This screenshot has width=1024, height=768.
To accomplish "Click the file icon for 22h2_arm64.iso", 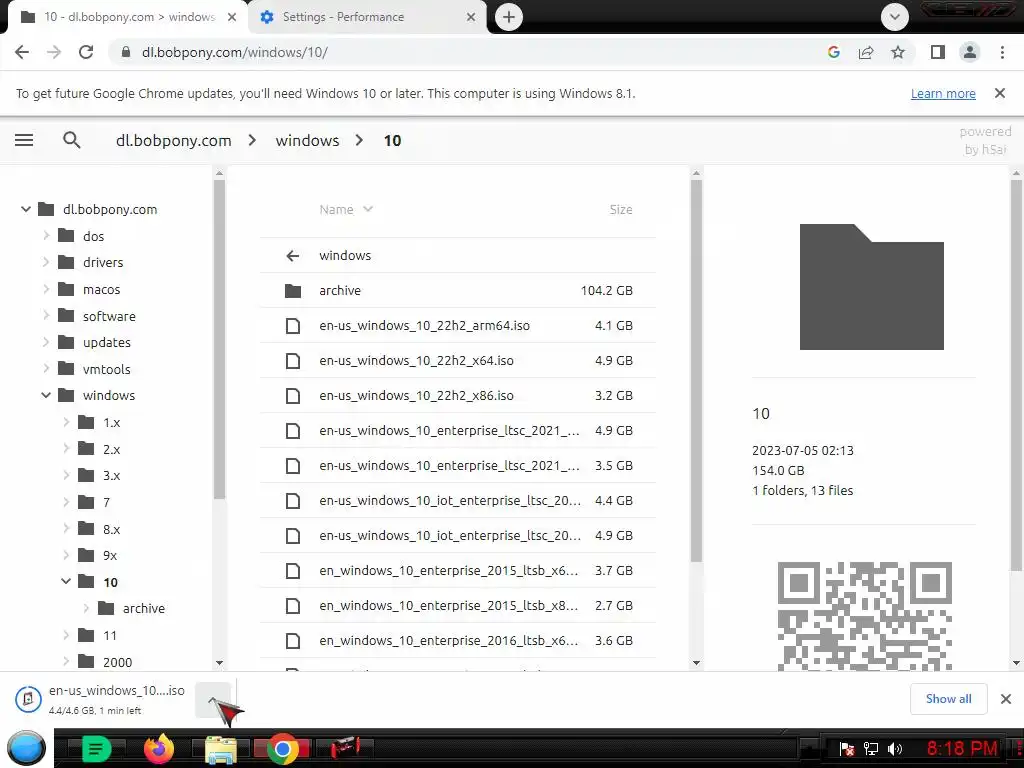I will tap(293, 325).
